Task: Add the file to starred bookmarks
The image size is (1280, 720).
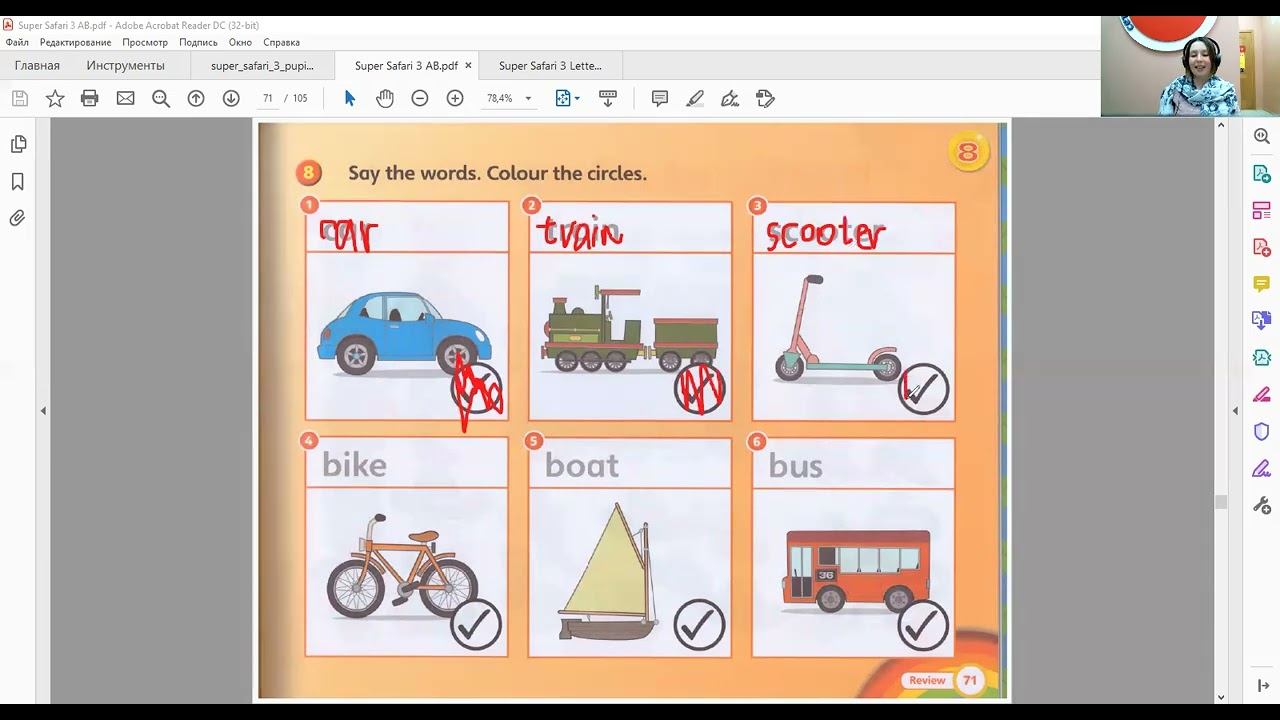Action: pos(55,98)
